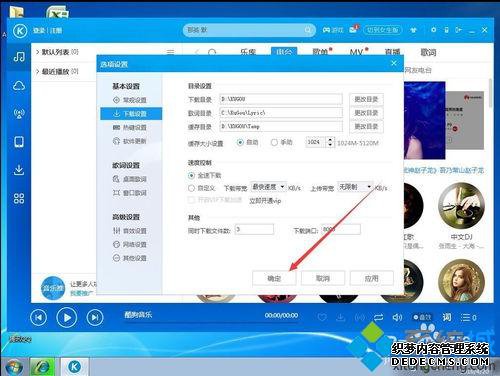Open the download manager sidebar icon

(19, 170)
